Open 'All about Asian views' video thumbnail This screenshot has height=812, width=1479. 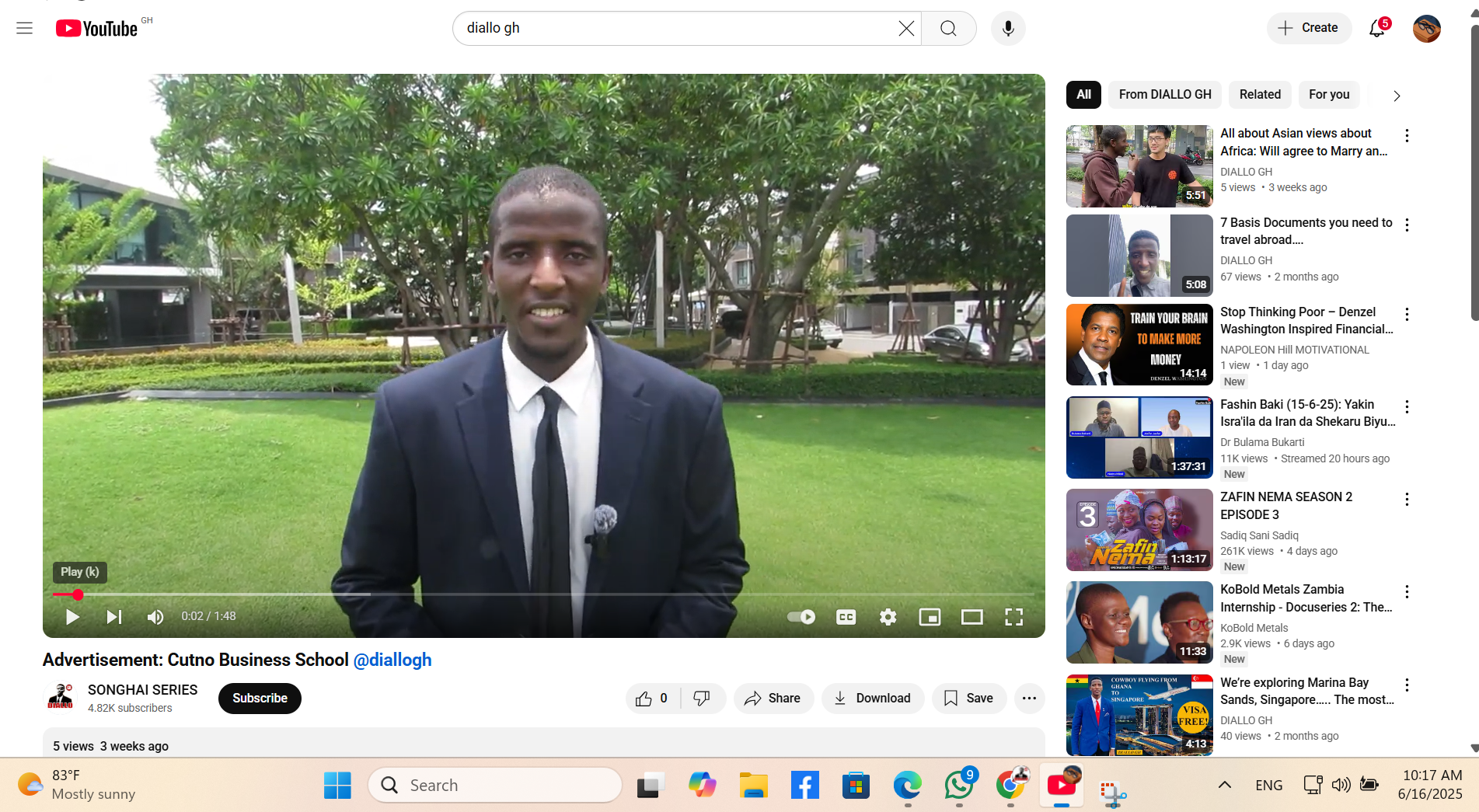coord(1139,166)
